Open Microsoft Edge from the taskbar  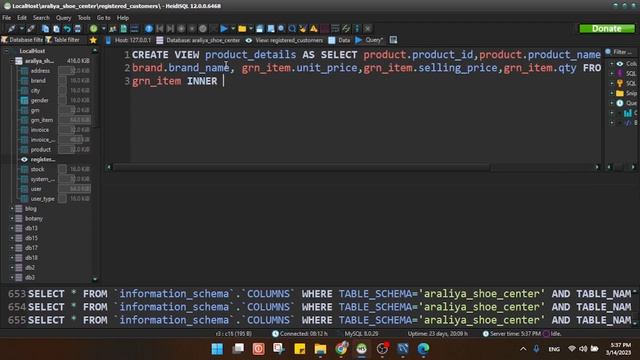coord(423,349)
